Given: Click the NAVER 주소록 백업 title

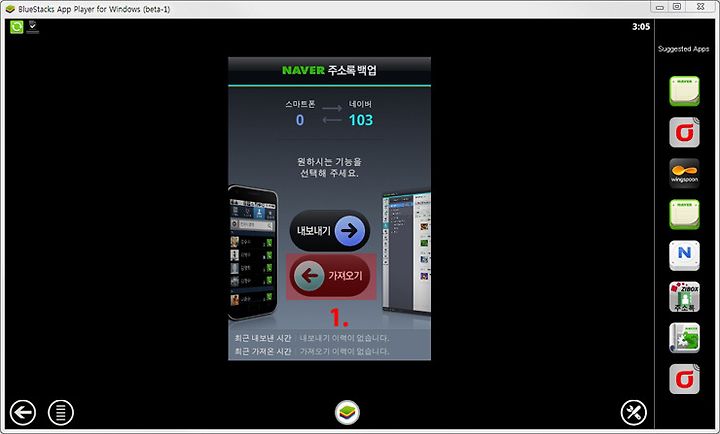Looking at the screenshot, I should pos(329,70).
